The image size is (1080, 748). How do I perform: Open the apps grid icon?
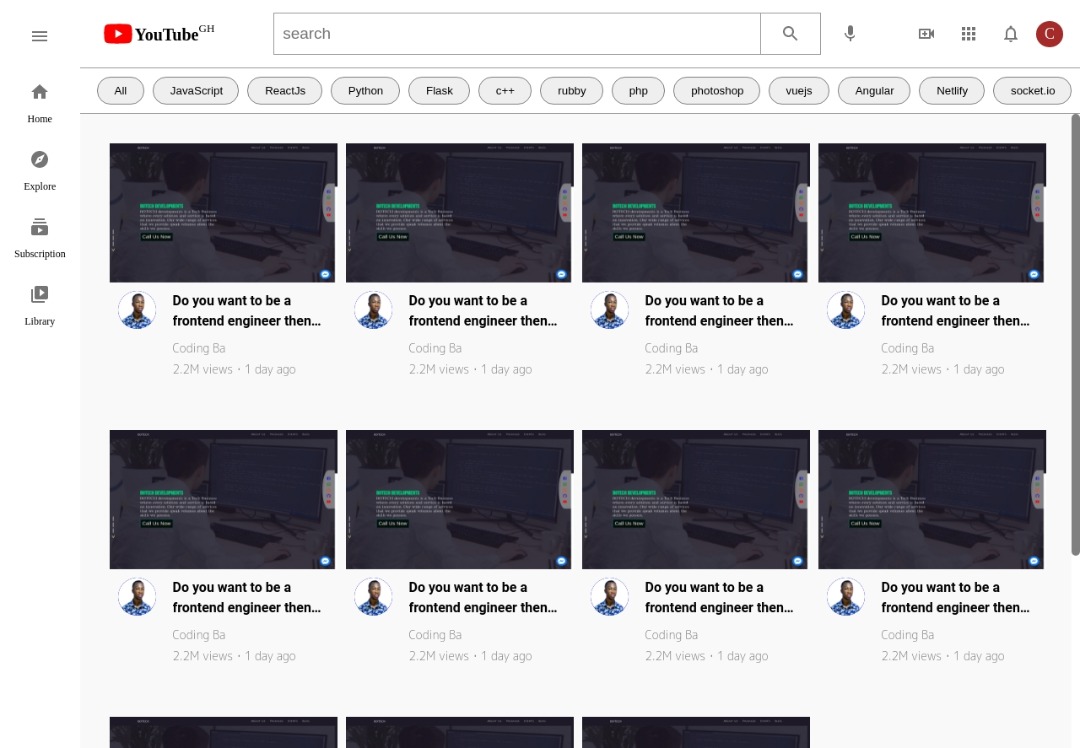pyautogui.click(x=968, y=34)
